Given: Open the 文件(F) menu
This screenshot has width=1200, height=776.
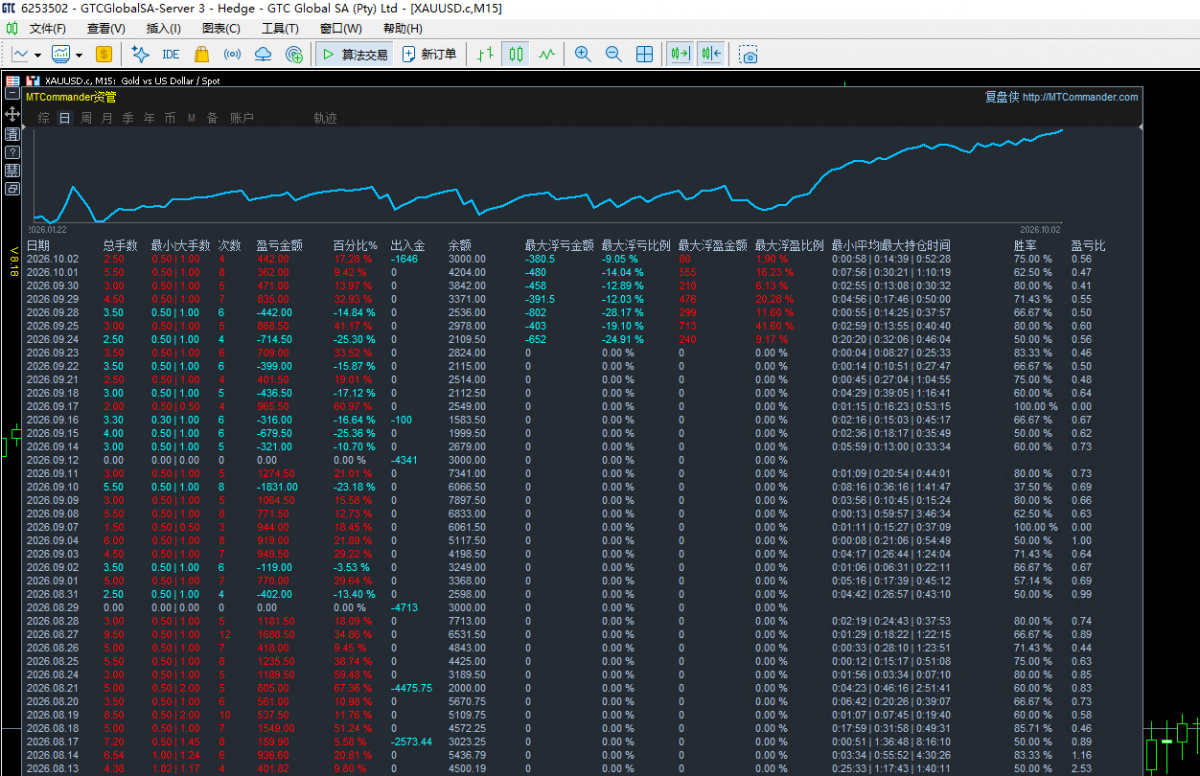Looking at the screenshot, I should click(x=48, y=28).
